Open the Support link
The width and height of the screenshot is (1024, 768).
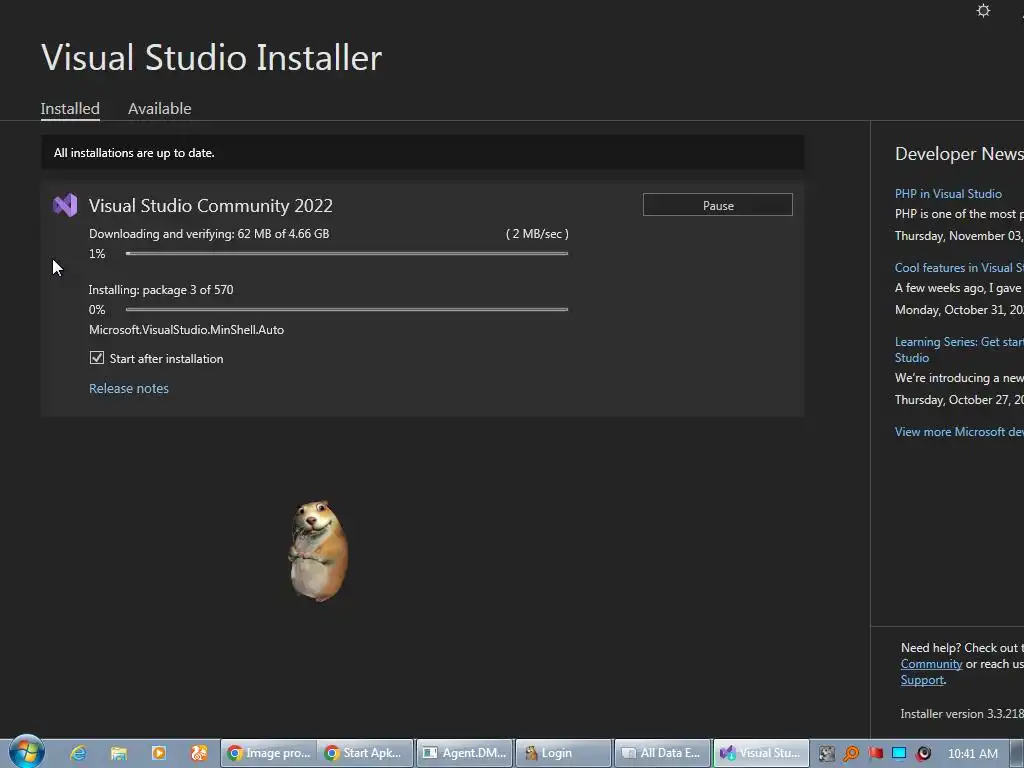click(922, 680)
